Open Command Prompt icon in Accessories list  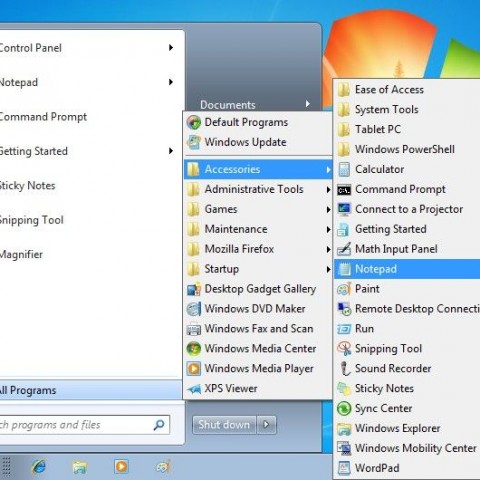click(344, 190)
